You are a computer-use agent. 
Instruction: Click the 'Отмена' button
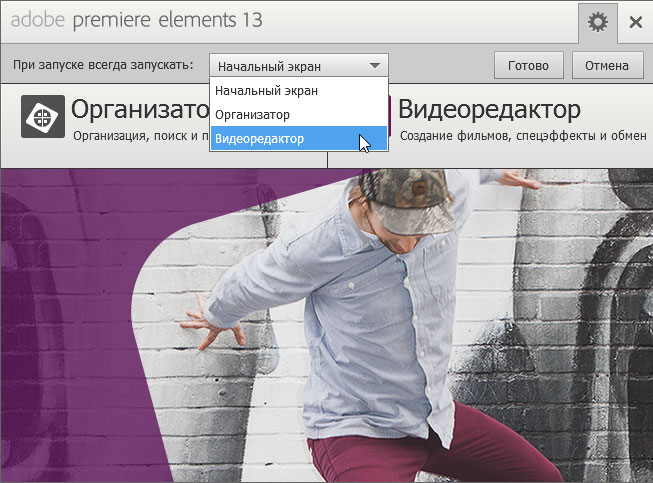[607, 65]
